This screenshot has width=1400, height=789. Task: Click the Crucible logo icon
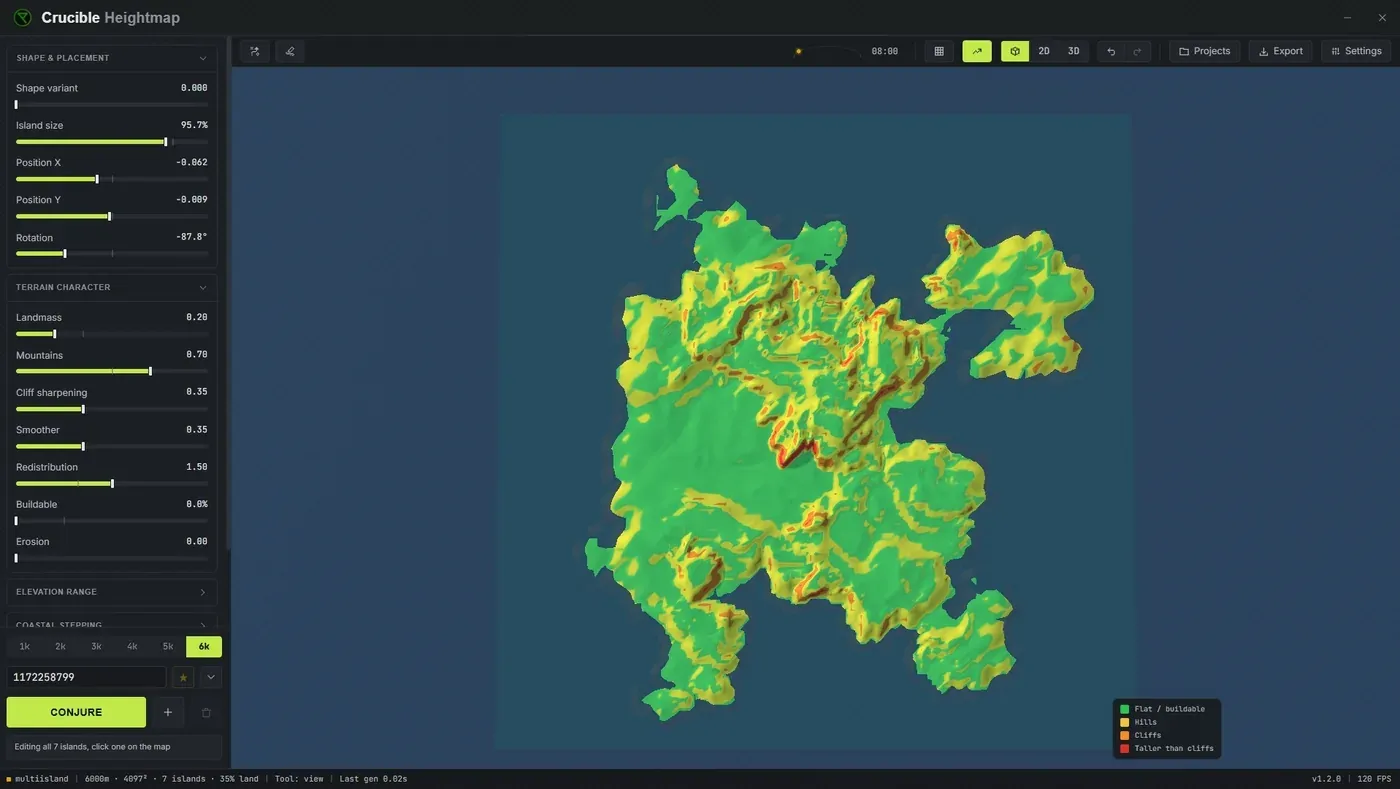pos(22,17)
